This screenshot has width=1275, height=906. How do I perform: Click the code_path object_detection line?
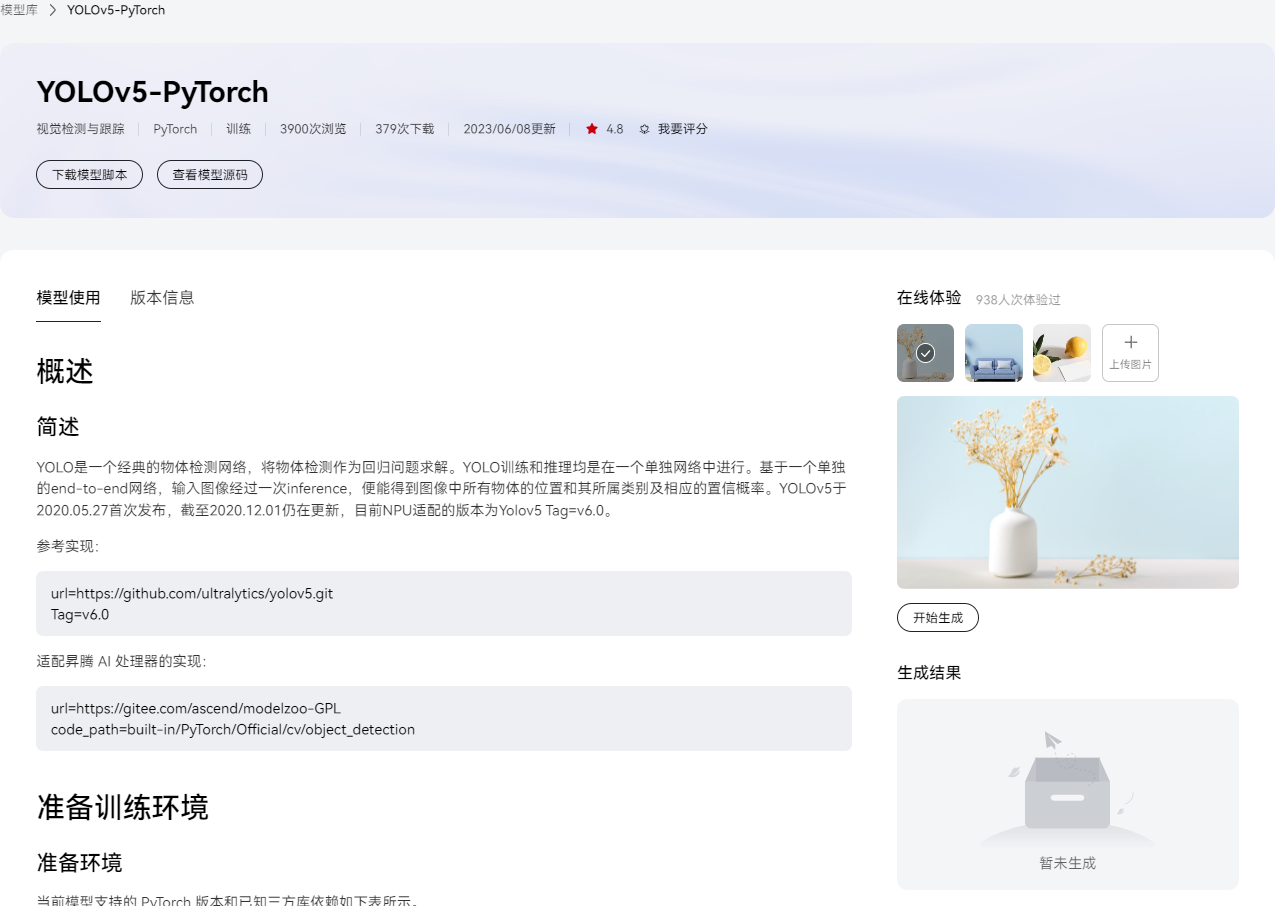[233, 730]
